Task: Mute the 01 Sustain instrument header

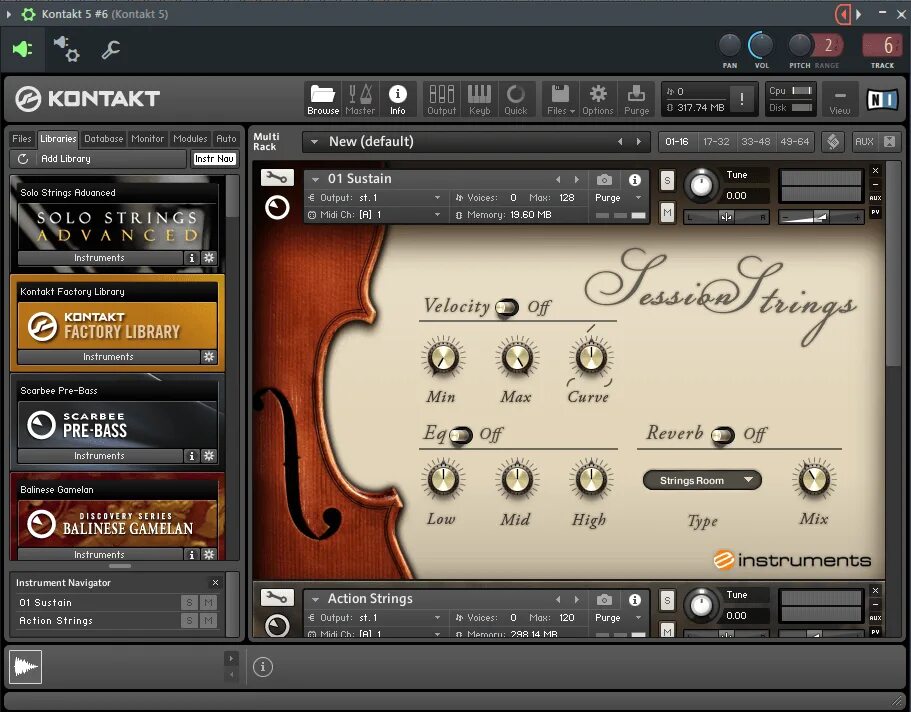Action: point(667,213)
